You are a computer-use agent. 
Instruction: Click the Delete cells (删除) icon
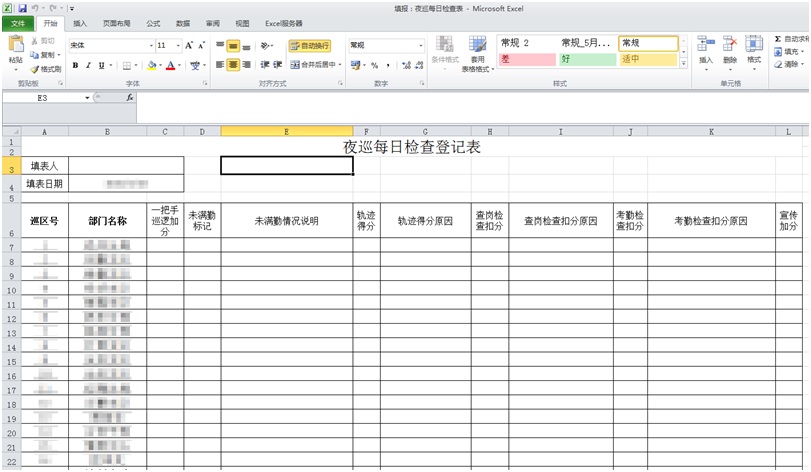730,48
